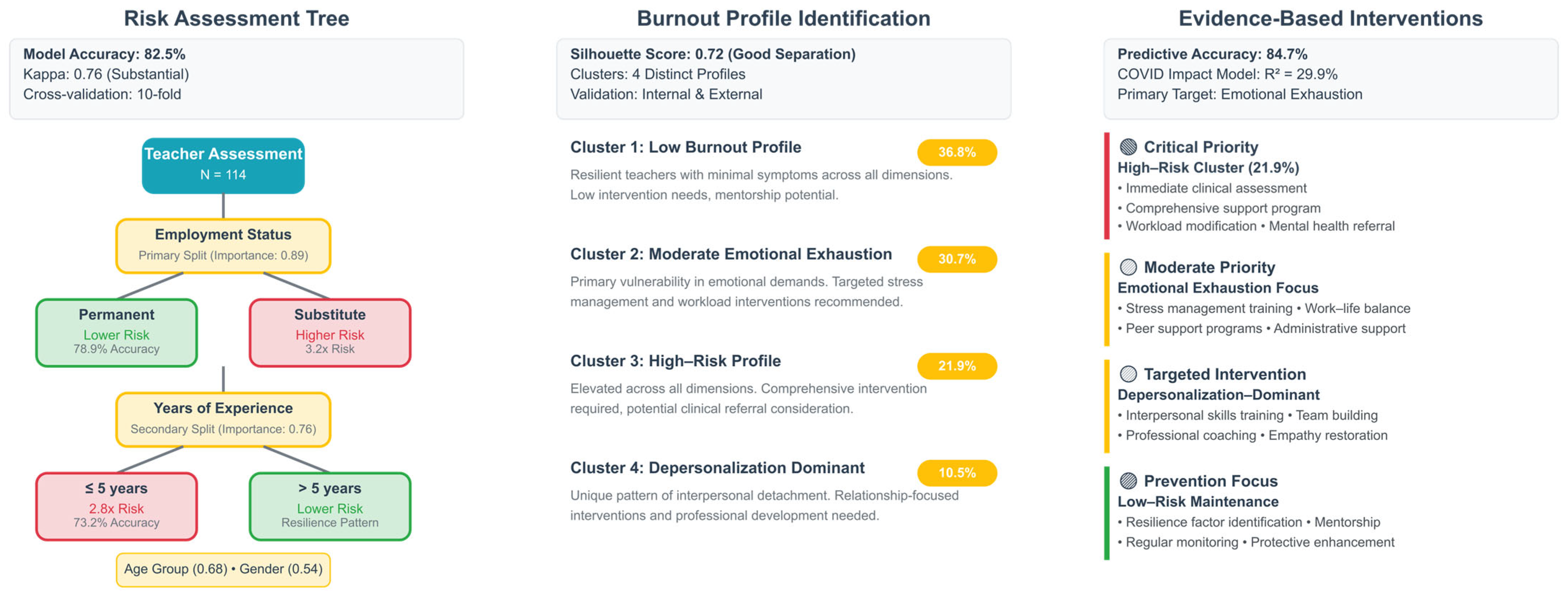This screenshot has width=1568, height=598.
Task: Open Cluster 4: Depersonalization Dominant heading
Action: click(717, 468)
